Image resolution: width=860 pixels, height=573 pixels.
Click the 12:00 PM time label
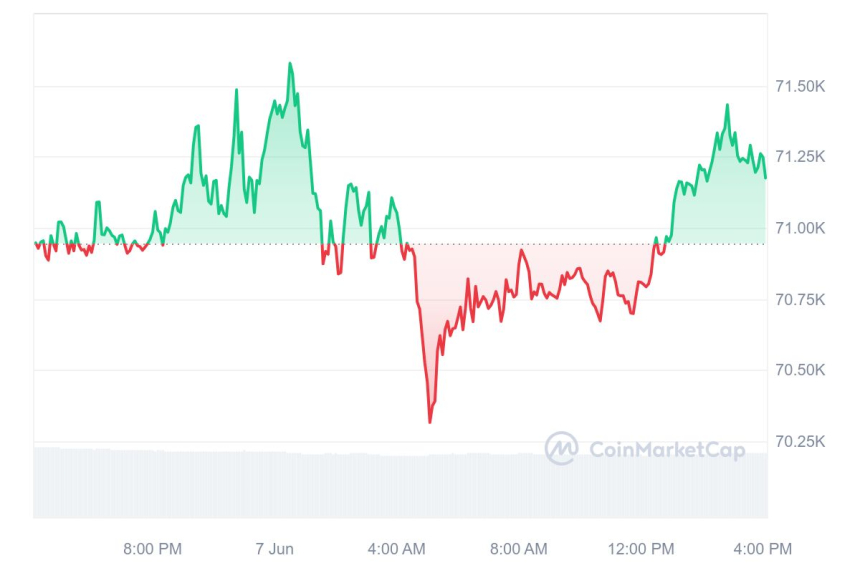tap(642, 548)
